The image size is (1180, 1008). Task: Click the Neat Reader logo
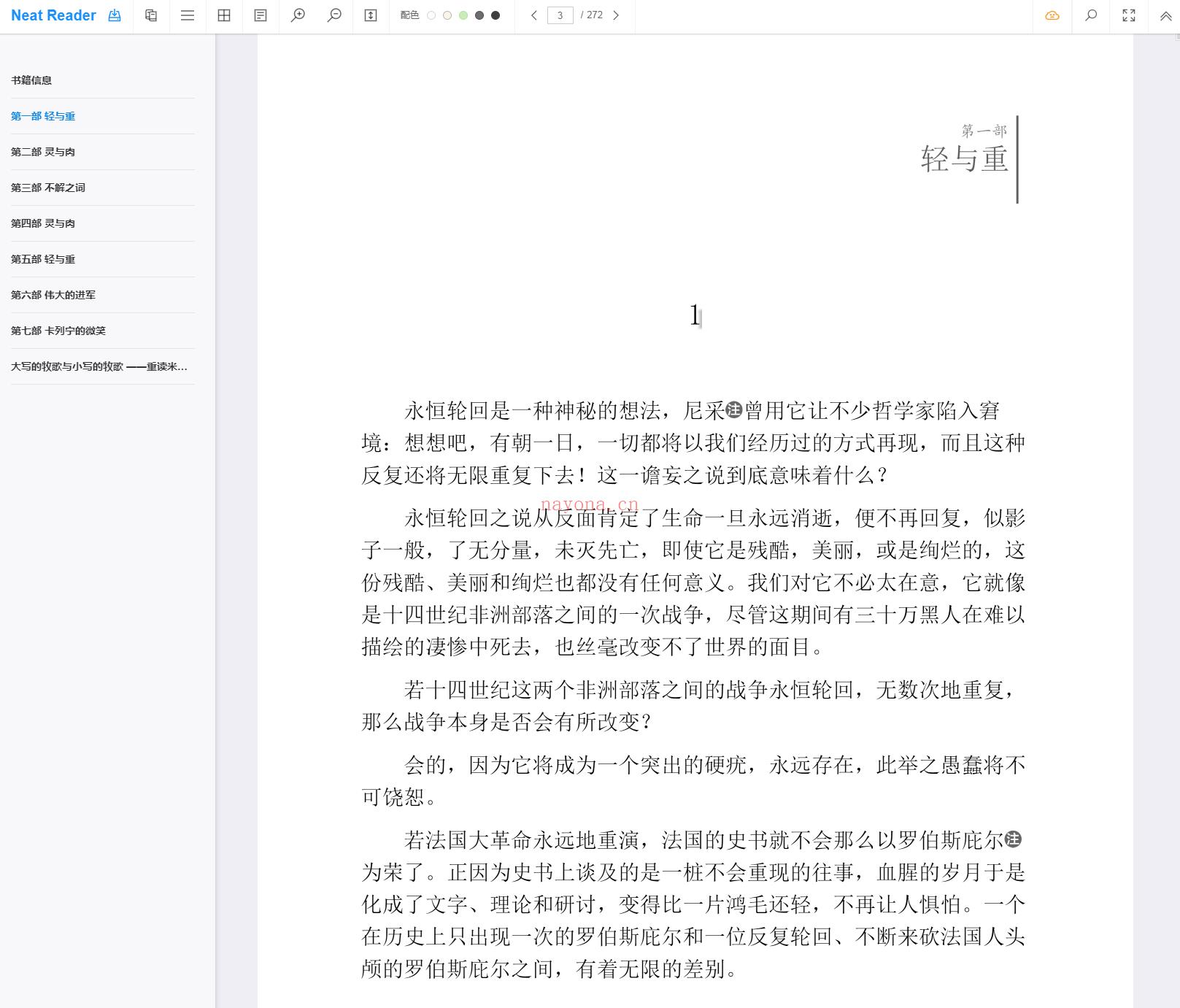coord(53,15)
